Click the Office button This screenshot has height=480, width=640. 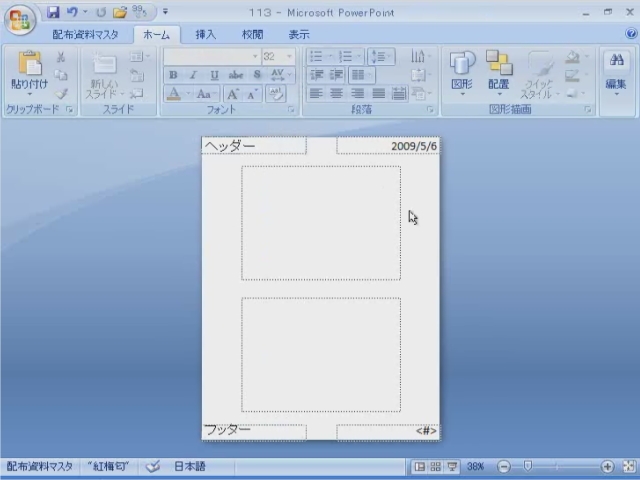[x=20, y=19]
